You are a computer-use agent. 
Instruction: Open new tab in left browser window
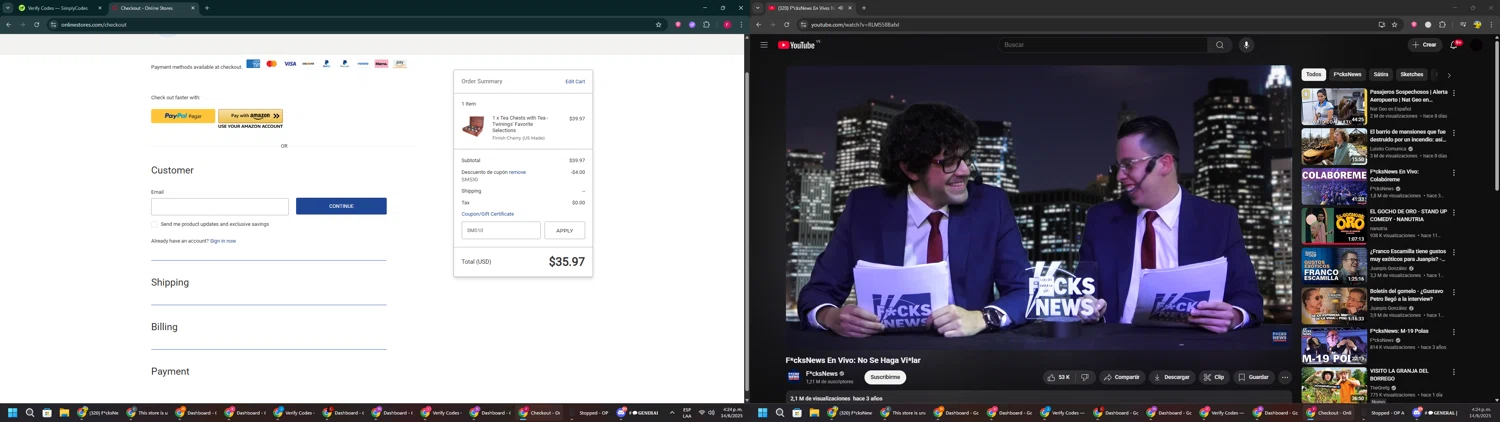click(207, 8)
